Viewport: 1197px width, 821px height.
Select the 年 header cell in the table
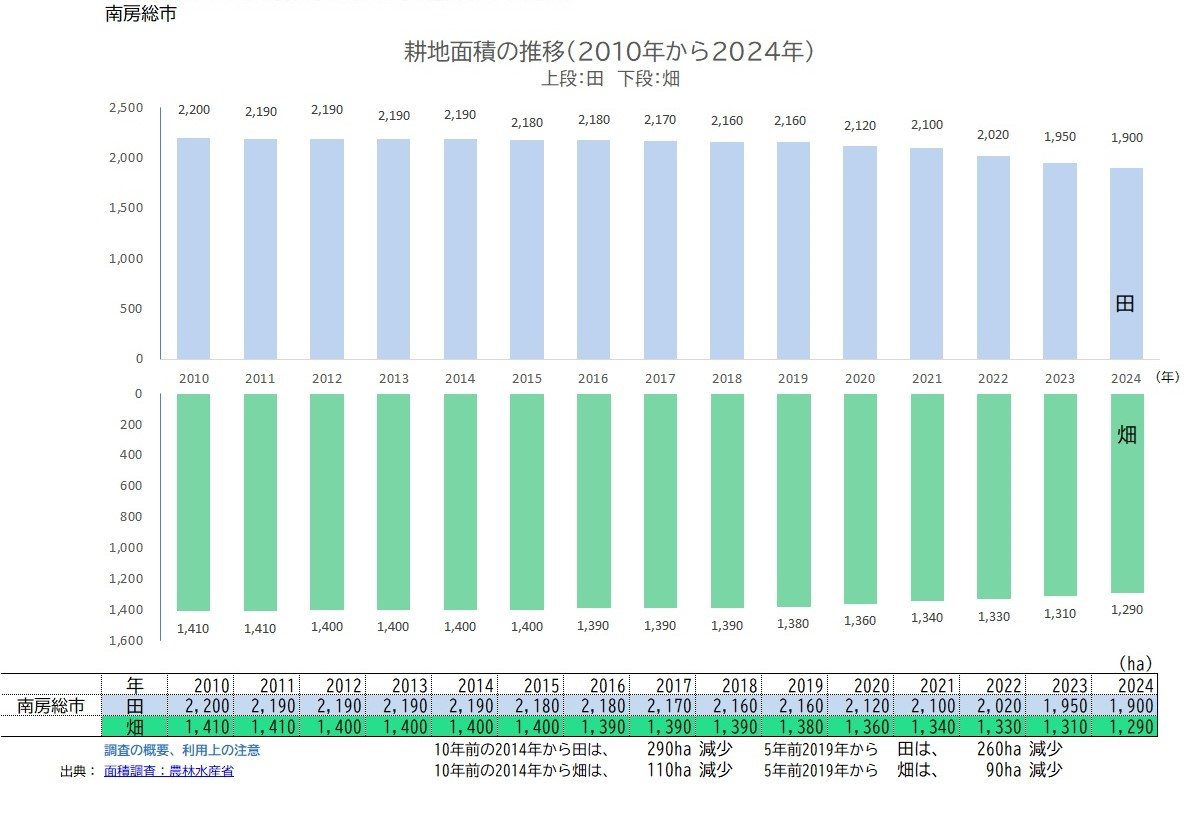[x=134, y=685]
